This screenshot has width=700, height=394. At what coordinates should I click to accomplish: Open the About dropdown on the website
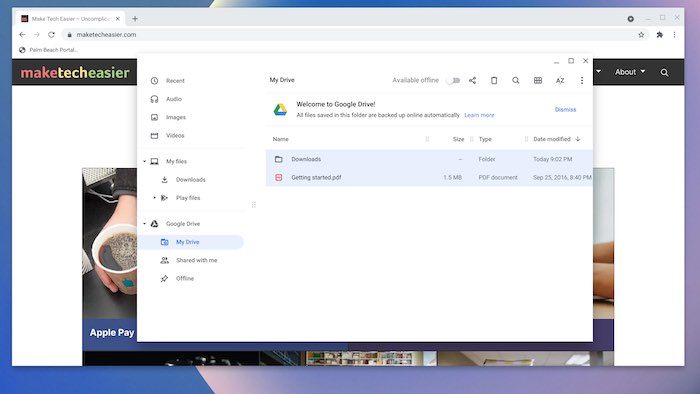pos(630,72)
